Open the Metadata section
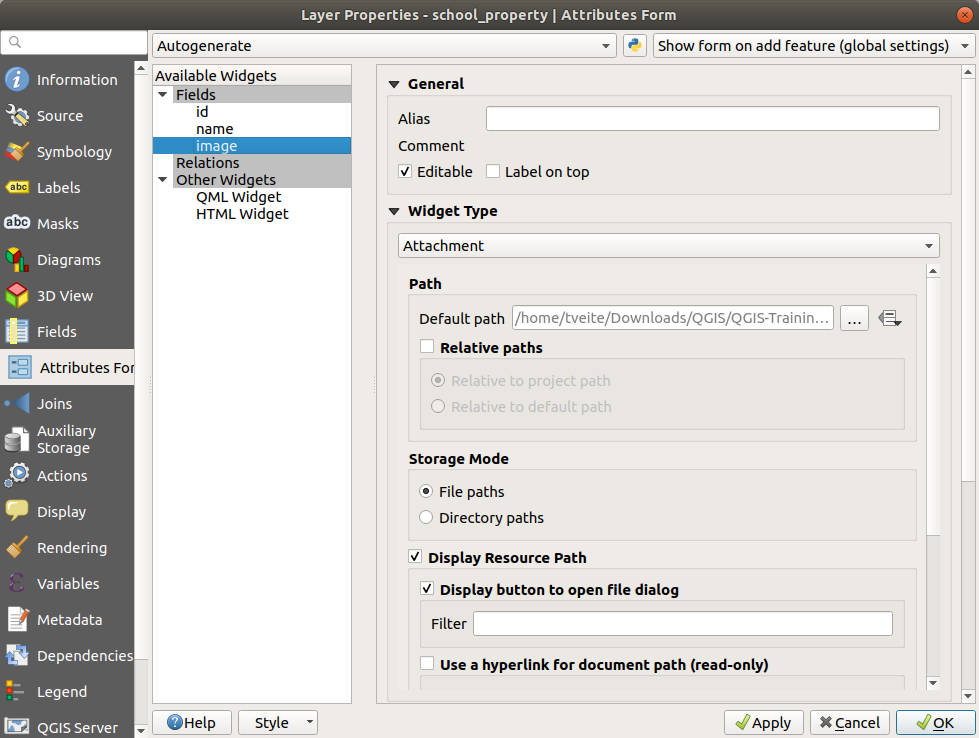This screenshot has height=738, width=979. [69, 620]
